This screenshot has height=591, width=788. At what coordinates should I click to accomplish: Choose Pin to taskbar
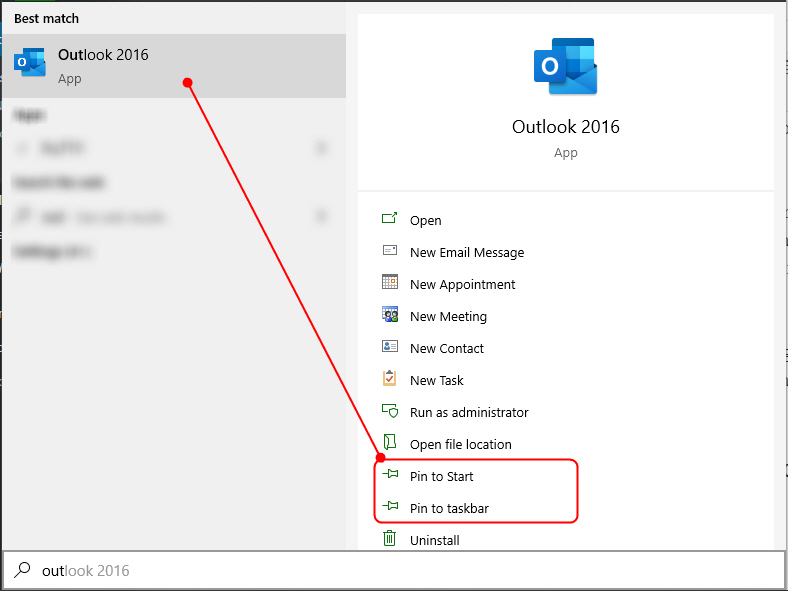tap(449, 509)
